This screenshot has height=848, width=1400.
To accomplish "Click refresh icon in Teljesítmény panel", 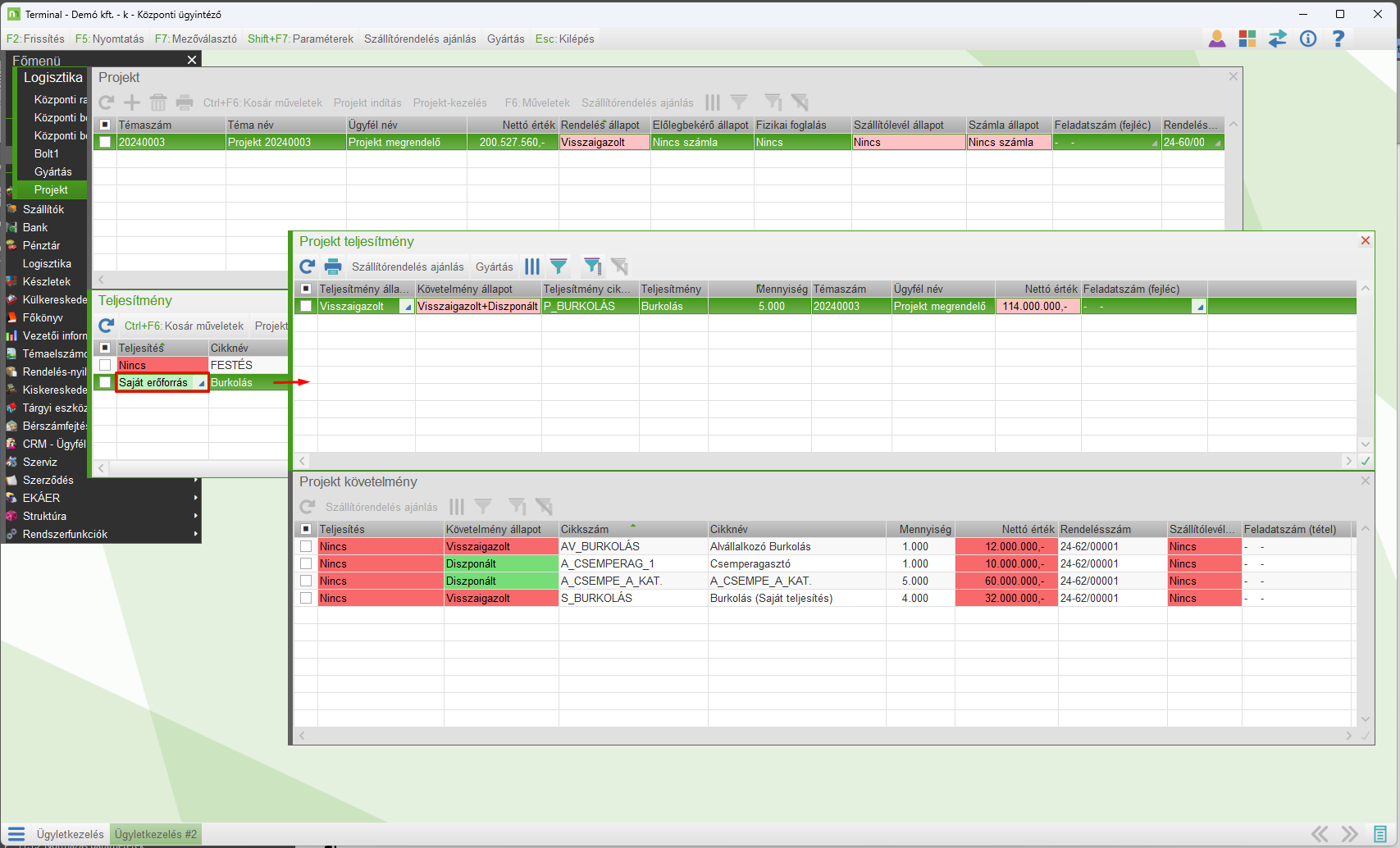I will (x=107, y=326).
